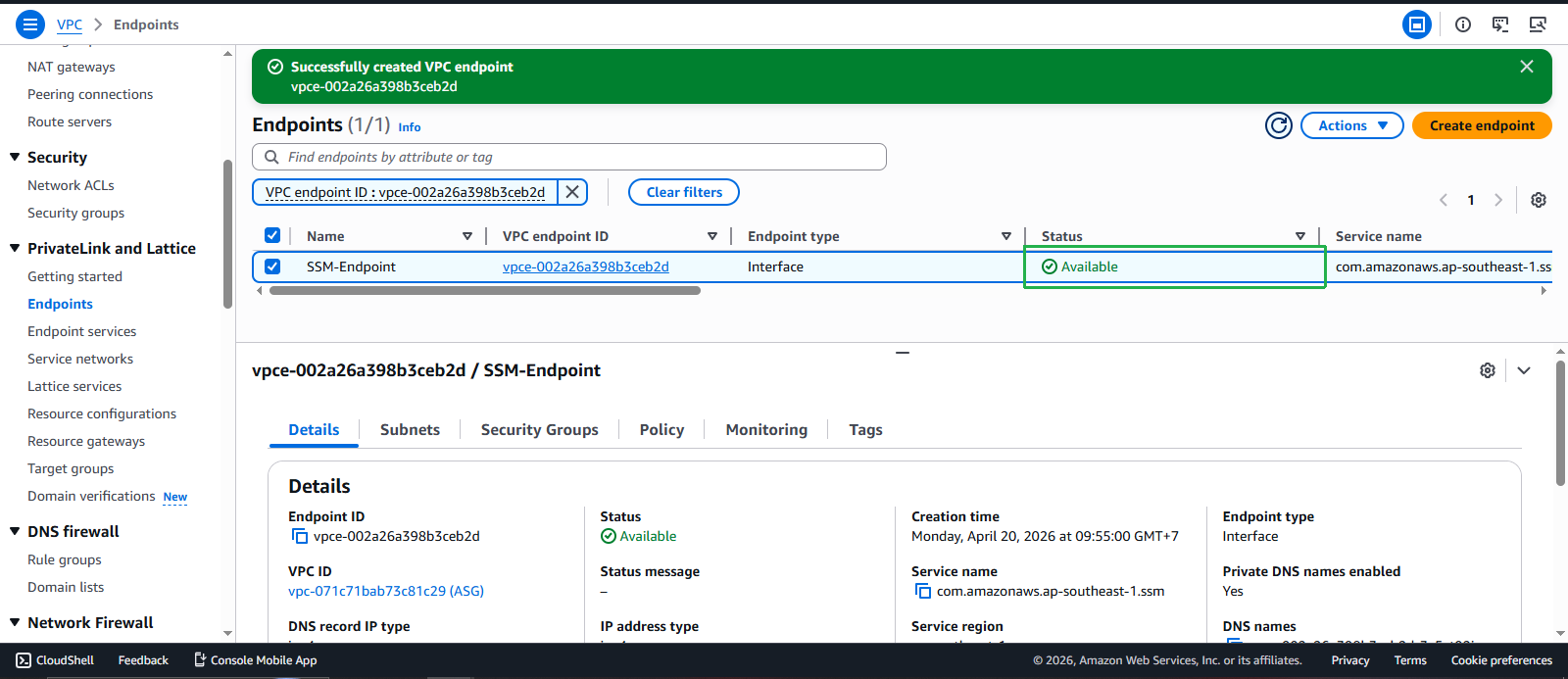The width and height of the screenshot is (1568, 679).
Task: Open the Policy tab
Action: click(x=661, y=429)
